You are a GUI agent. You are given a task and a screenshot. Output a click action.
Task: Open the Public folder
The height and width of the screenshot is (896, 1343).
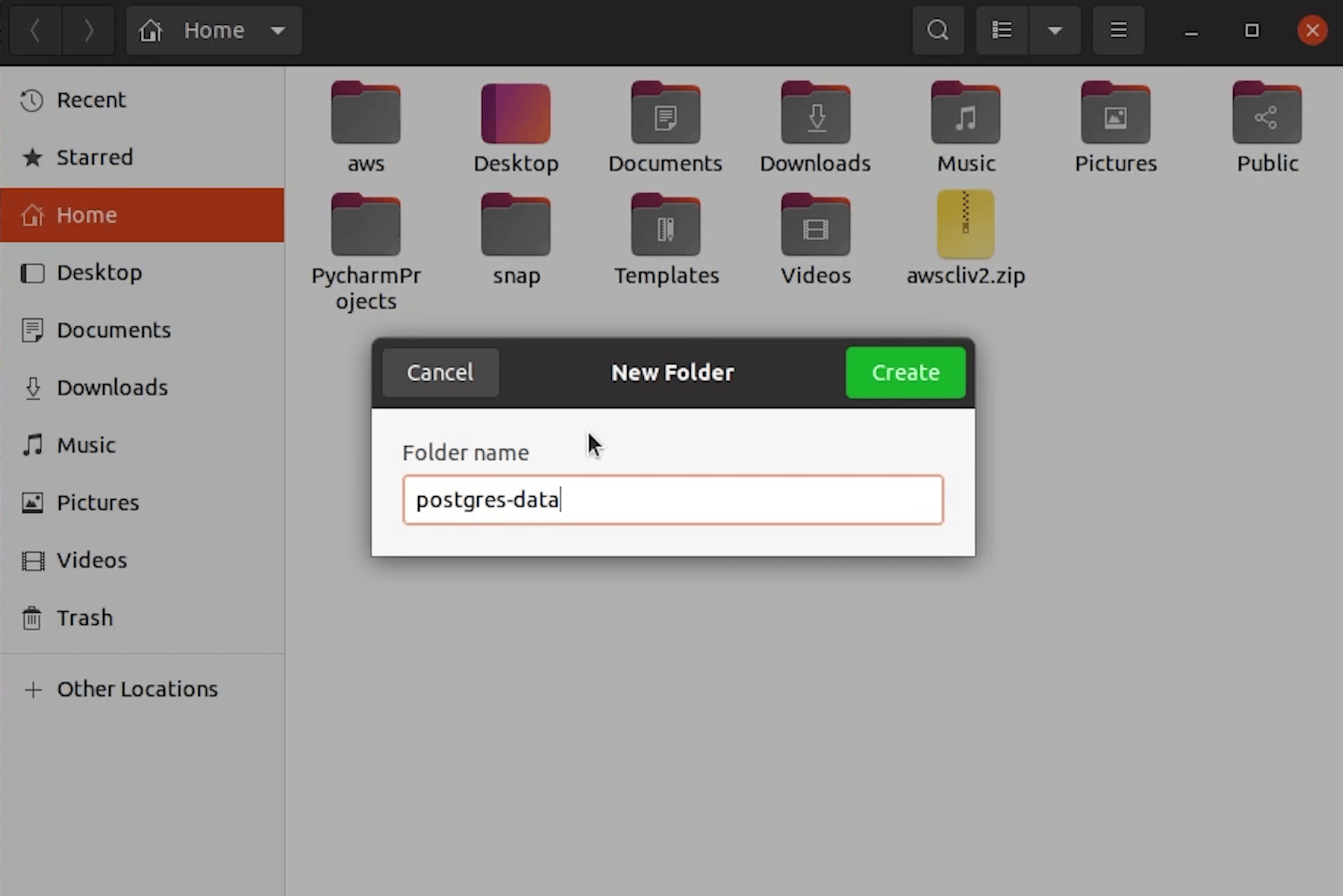pyautogui.click(x=1266, y=114)
